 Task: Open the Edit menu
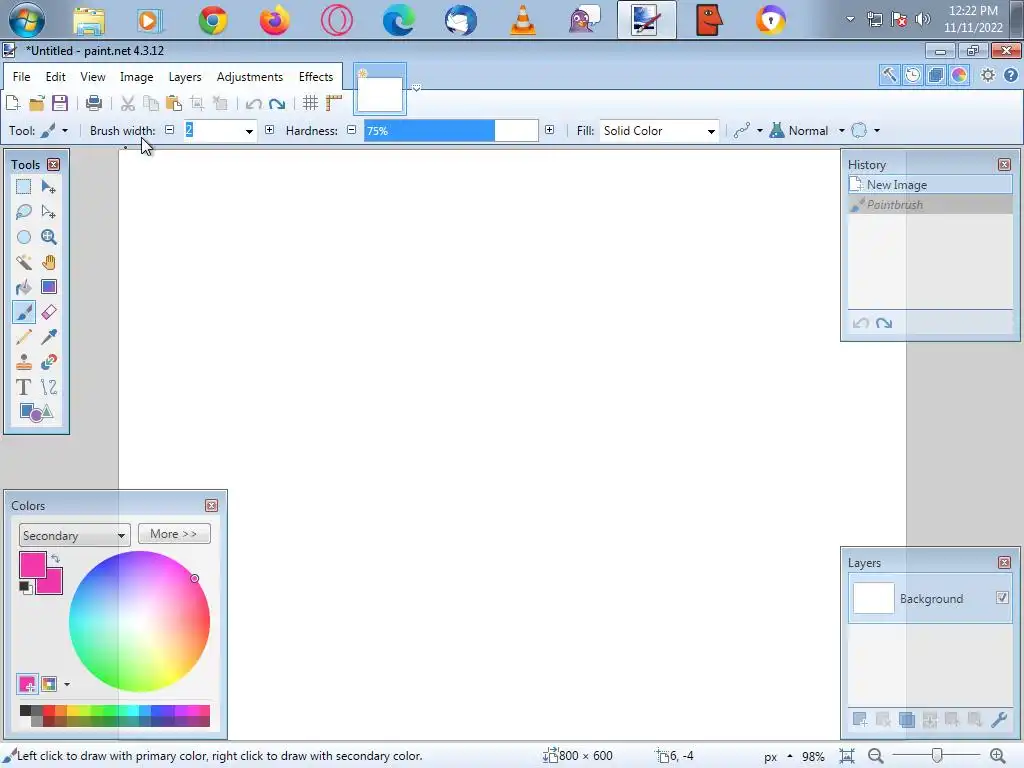(x=56, y=76)
